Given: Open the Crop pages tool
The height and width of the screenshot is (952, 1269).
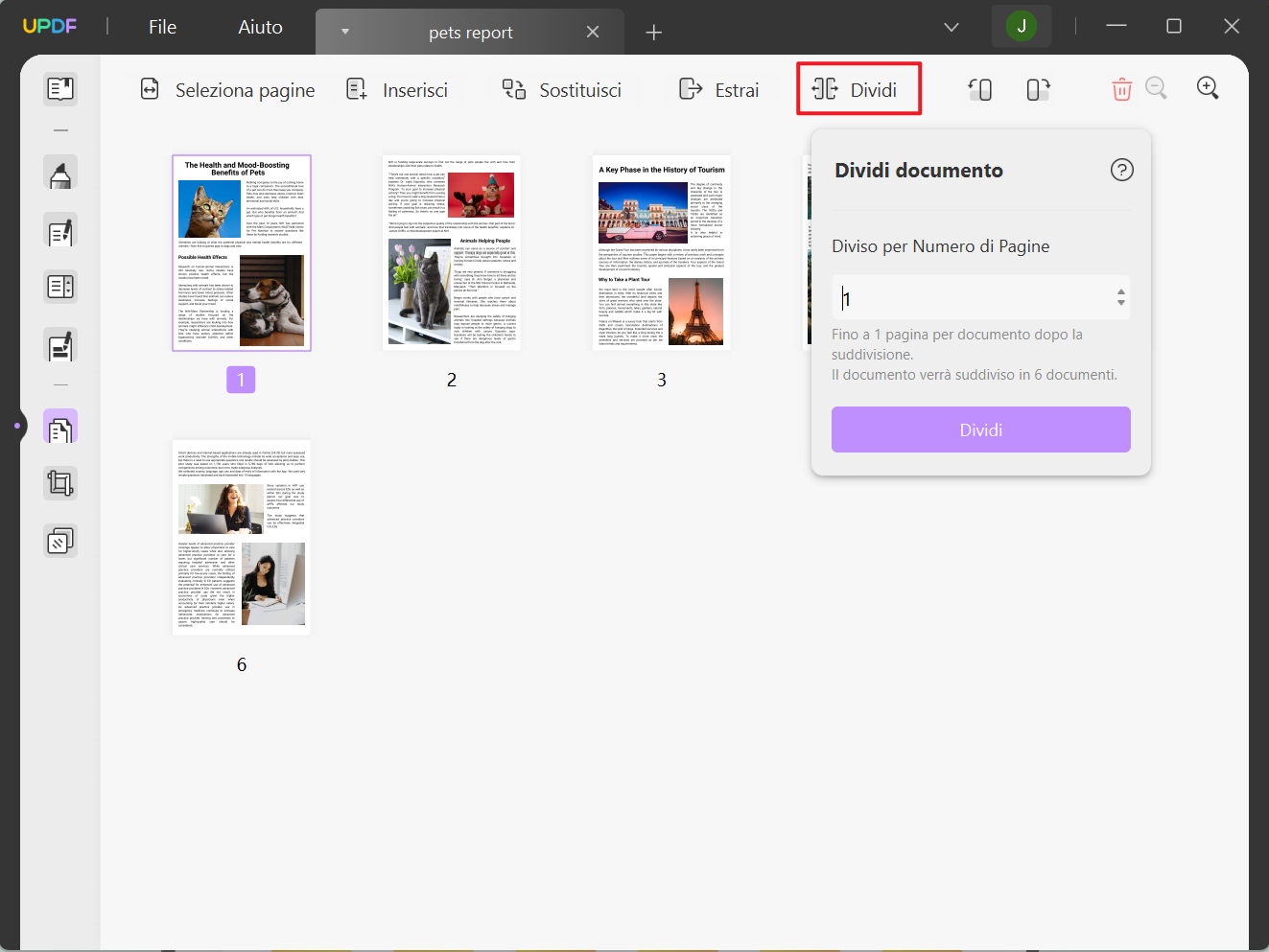Looking at the screenshot, I should [60, 482].
